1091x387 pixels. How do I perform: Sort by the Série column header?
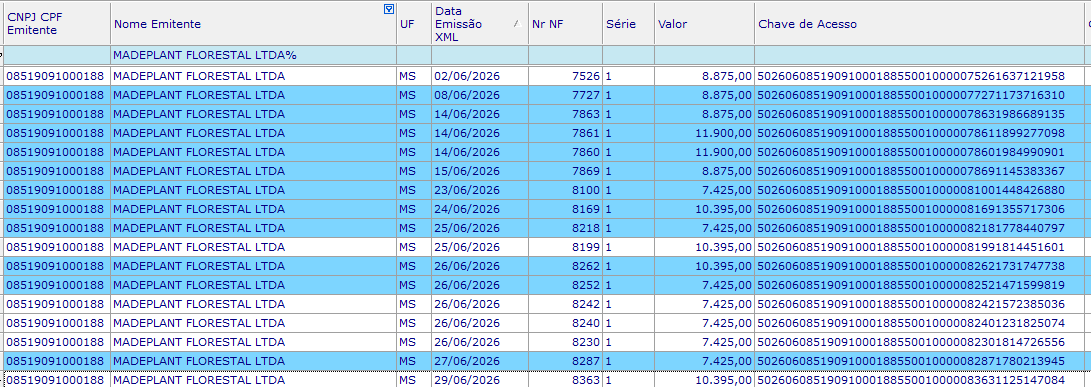click(628, 24)
